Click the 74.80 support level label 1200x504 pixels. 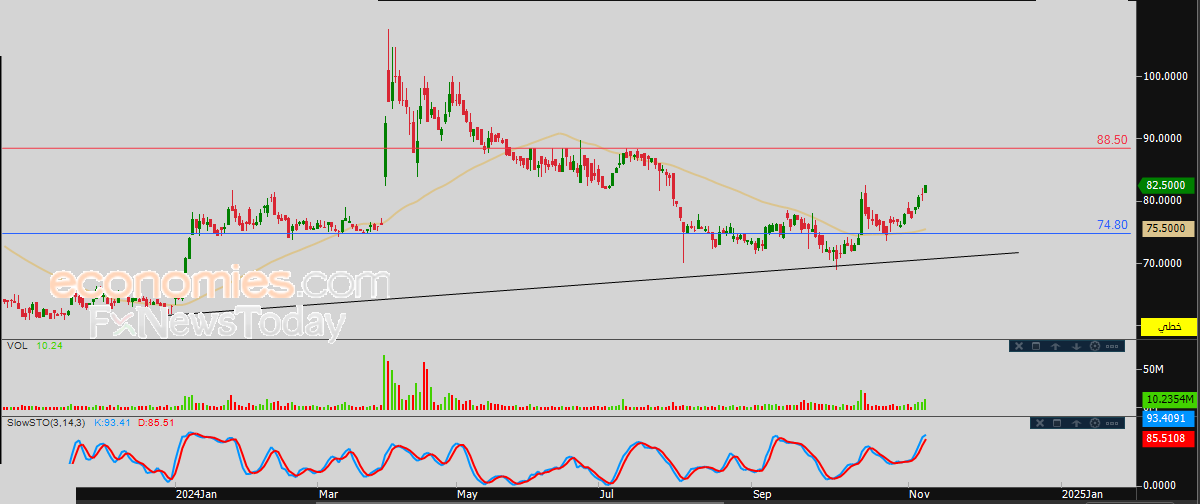[1112, 226]
